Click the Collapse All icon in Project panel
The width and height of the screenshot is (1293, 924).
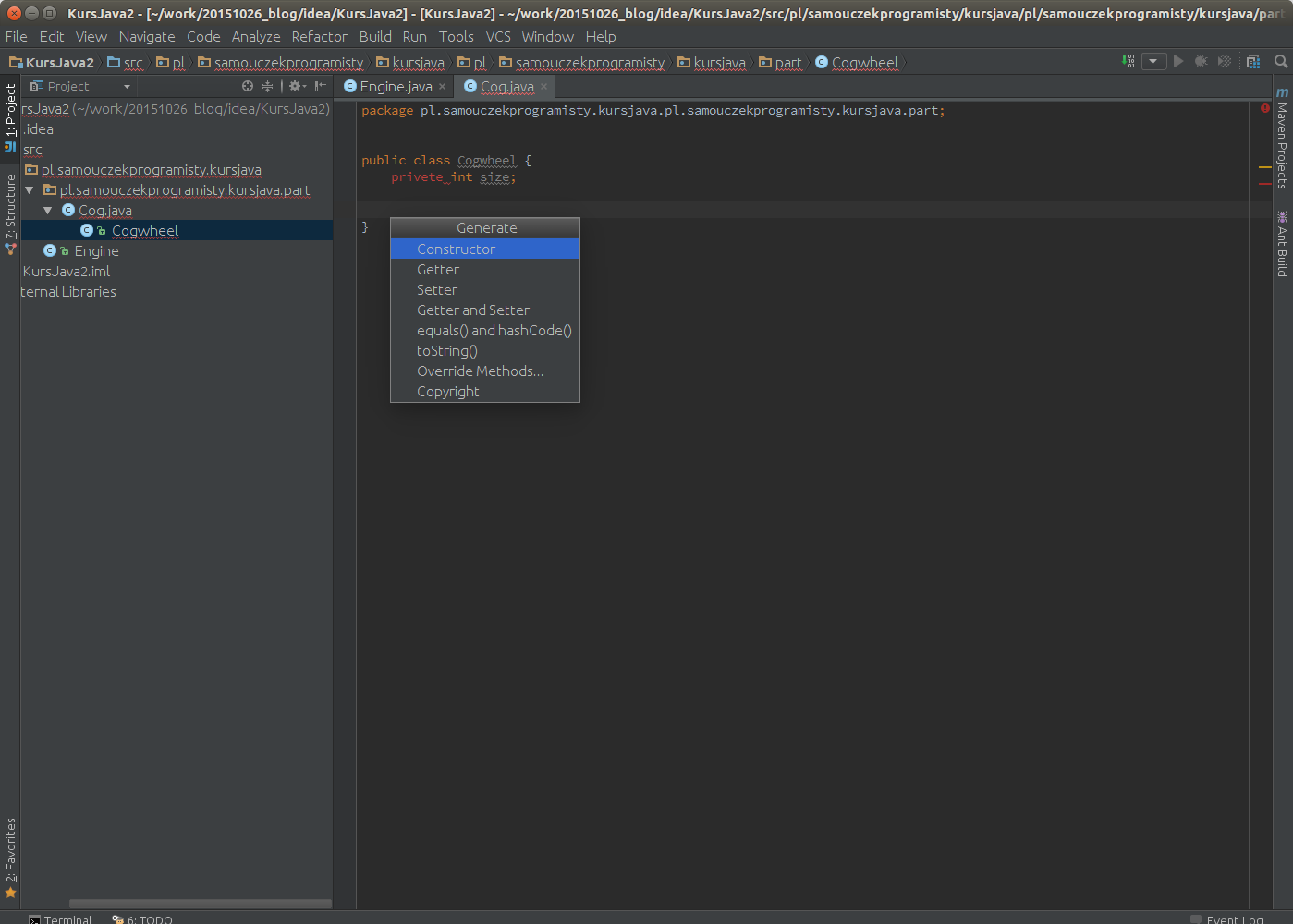[268, 86]
